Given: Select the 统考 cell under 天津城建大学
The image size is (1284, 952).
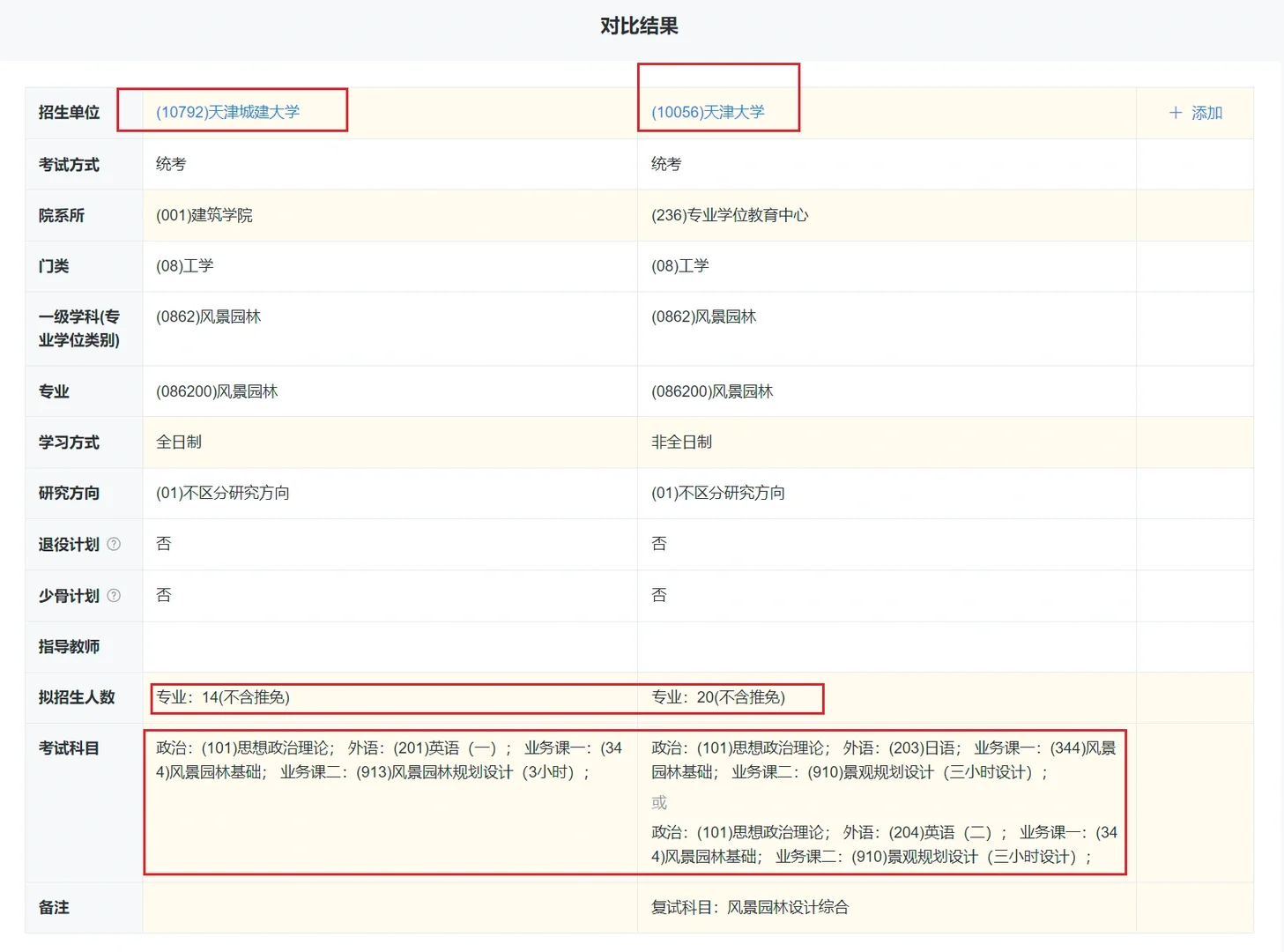Looking at the screenshot, I should click(x=170, y=164).
